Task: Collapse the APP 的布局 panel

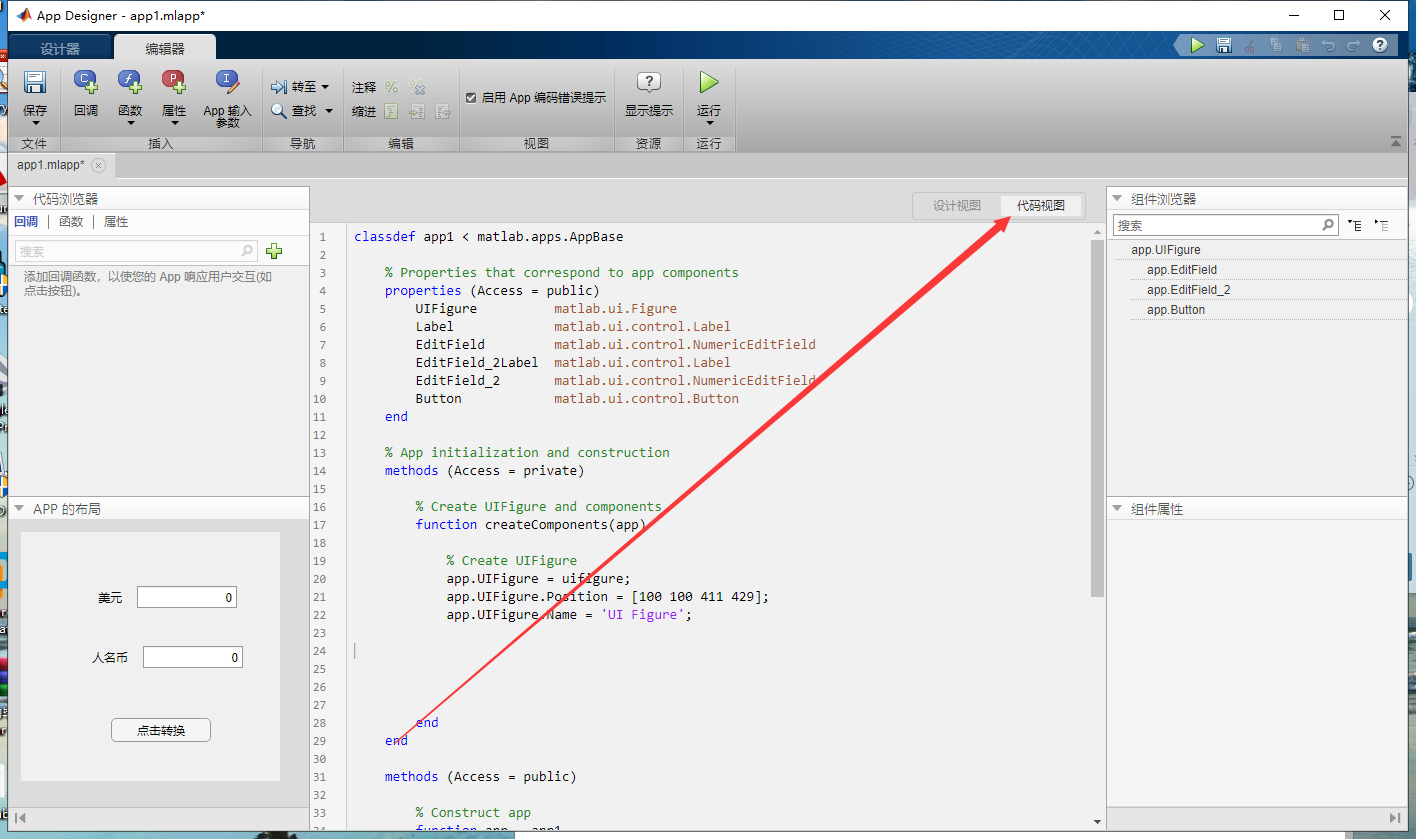Action: (x=19, y=509)
